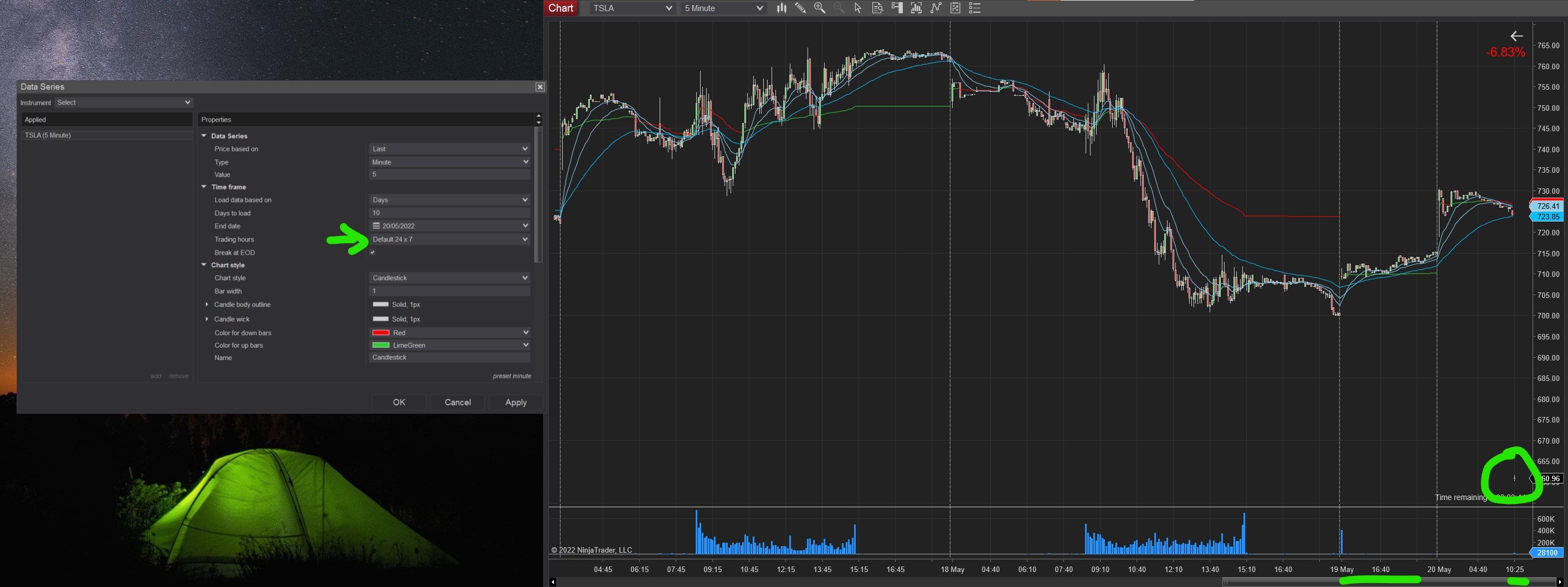
Task: Toggle the Break at EOD checkbox
Action: pos(373,253)
